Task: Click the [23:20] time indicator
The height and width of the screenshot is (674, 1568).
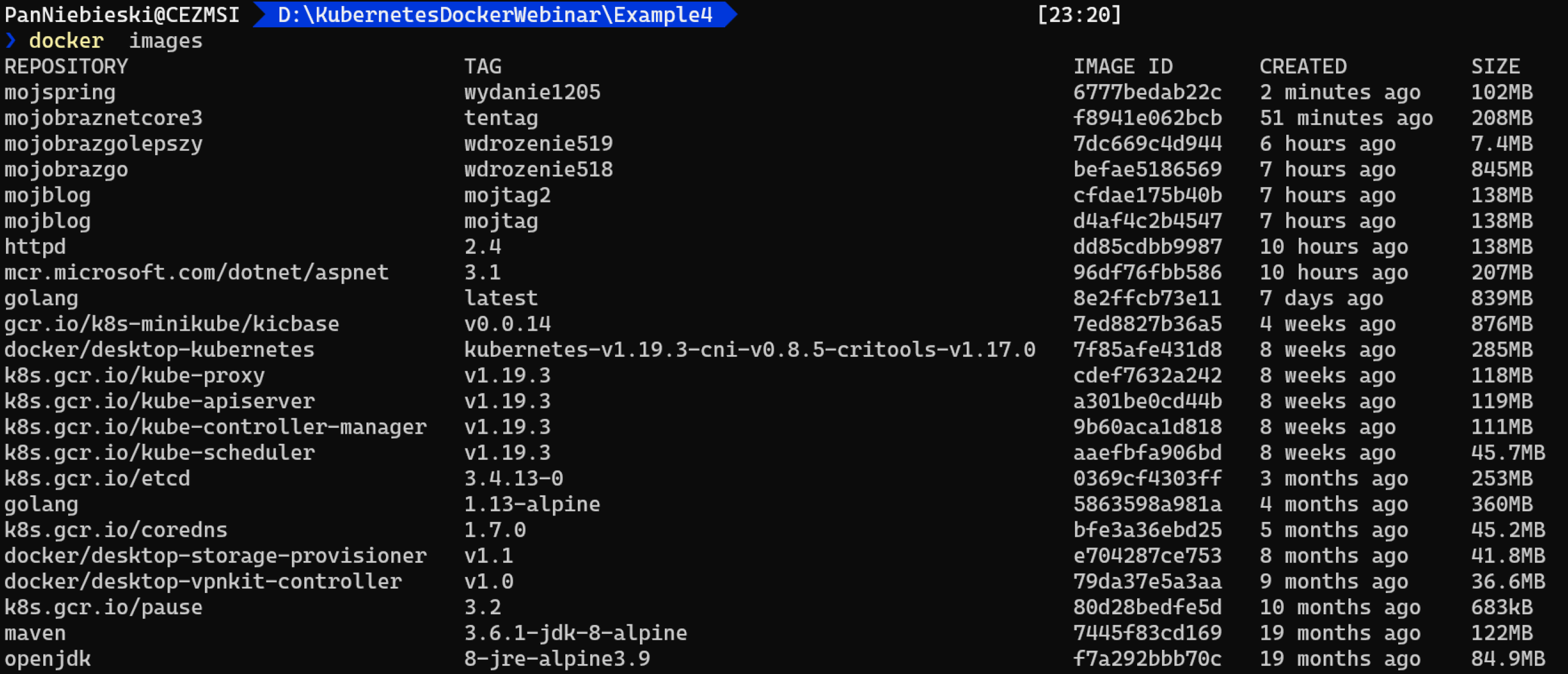Action: coord(1078,15)
